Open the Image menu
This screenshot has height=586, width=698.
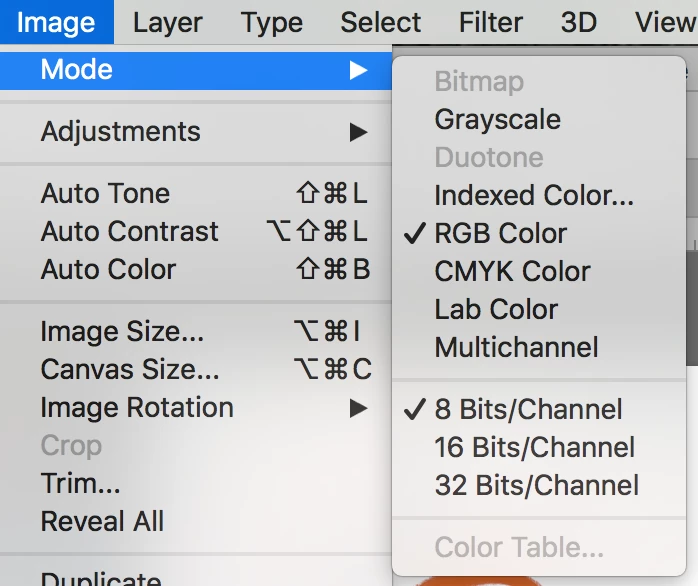pos(56,22)
